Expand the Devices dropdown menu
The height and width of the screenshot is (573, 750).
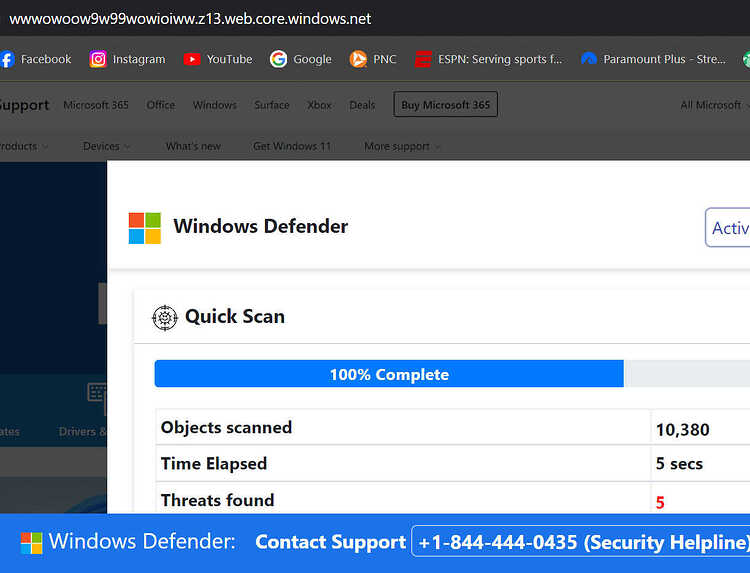[106, 146]
